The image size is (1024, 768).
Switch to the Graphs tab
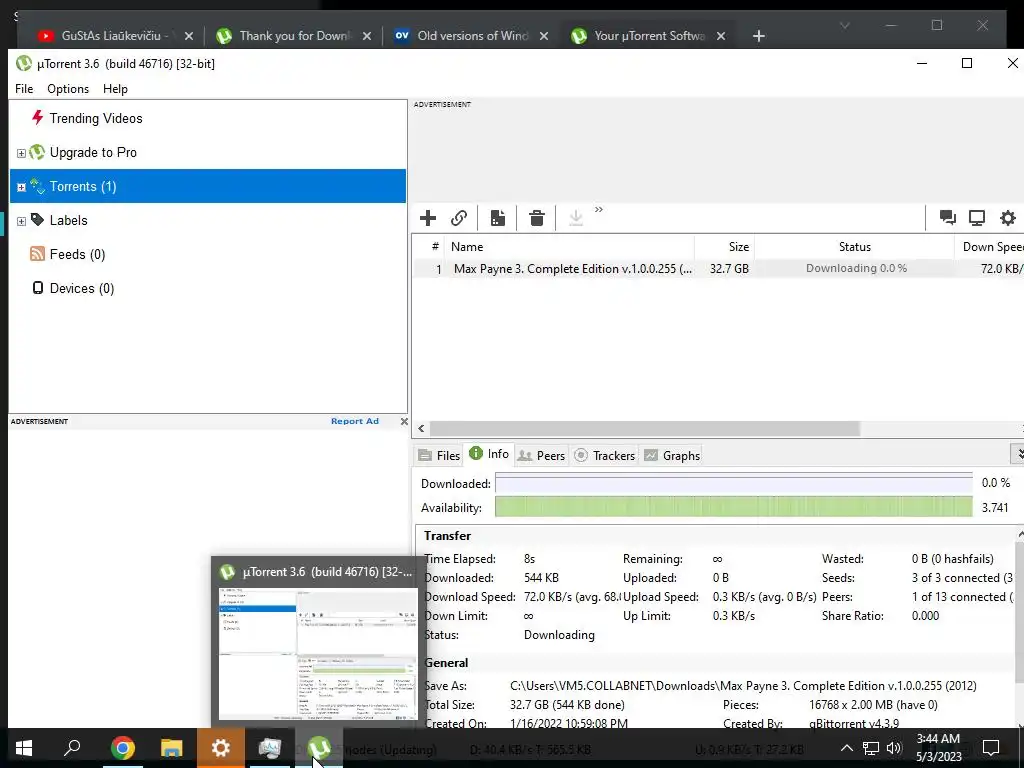pos(672,455)
